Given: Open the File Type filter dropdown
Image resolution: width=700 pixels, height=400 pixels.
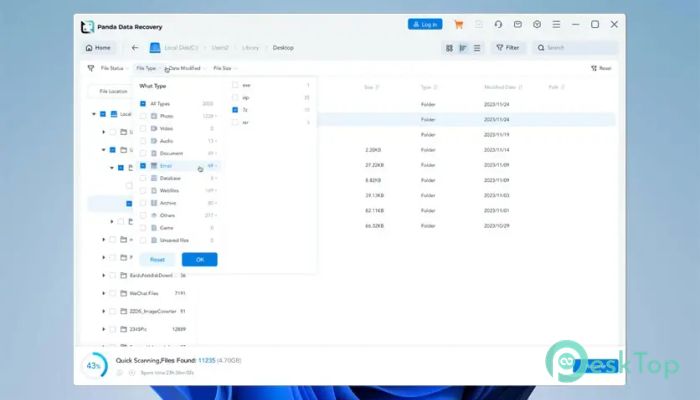Looking at the screenshot, I should pyautogui.click(x=148, y=68).
